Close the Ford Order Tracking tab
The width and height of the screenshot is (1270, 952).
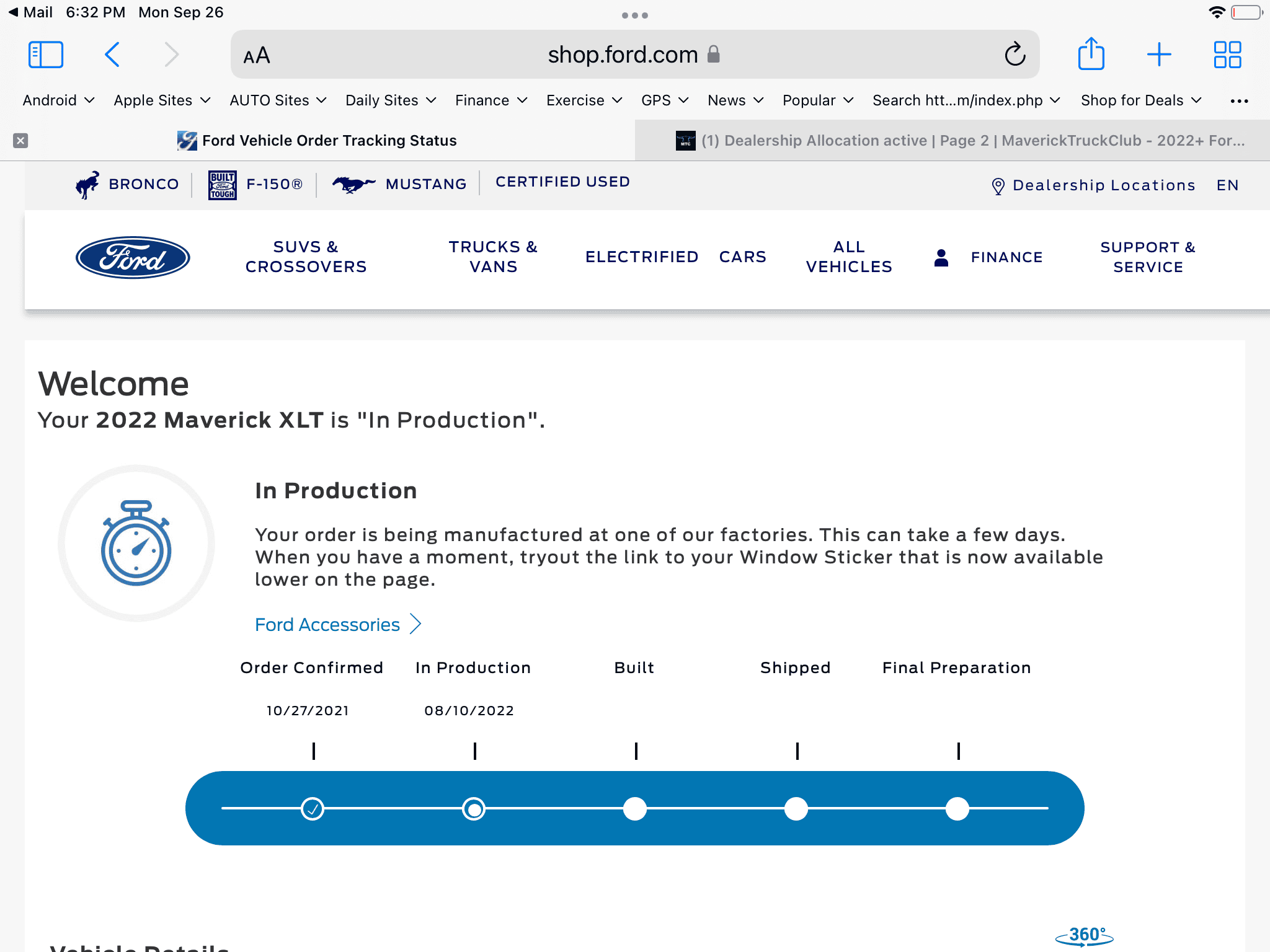click(20, 141)
